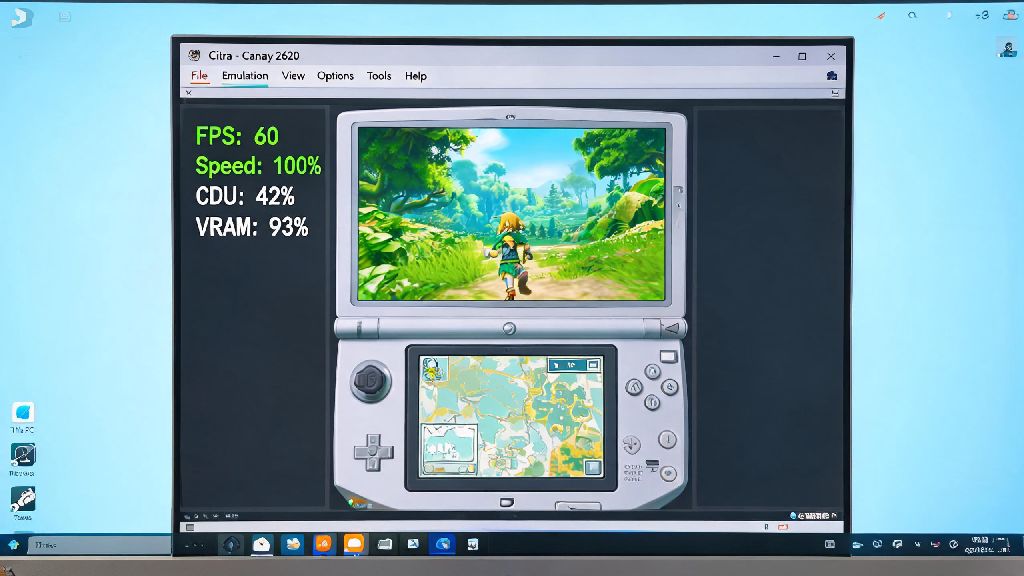
Task: Open the File menu
Action: (x=199, y=76)
